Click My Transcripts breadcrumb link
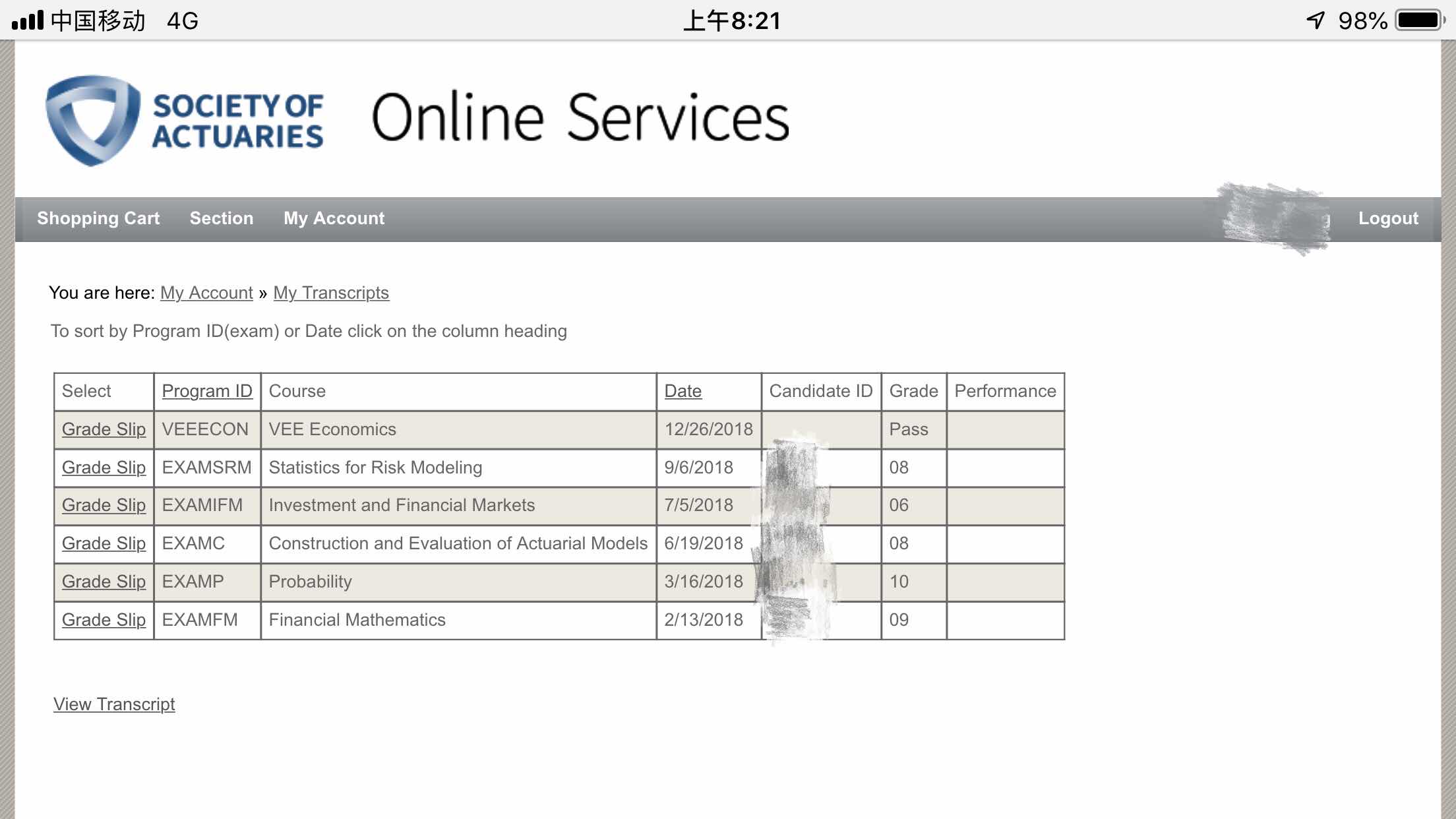The width and height of the screenshot is (1456, 819). [331, 293]
